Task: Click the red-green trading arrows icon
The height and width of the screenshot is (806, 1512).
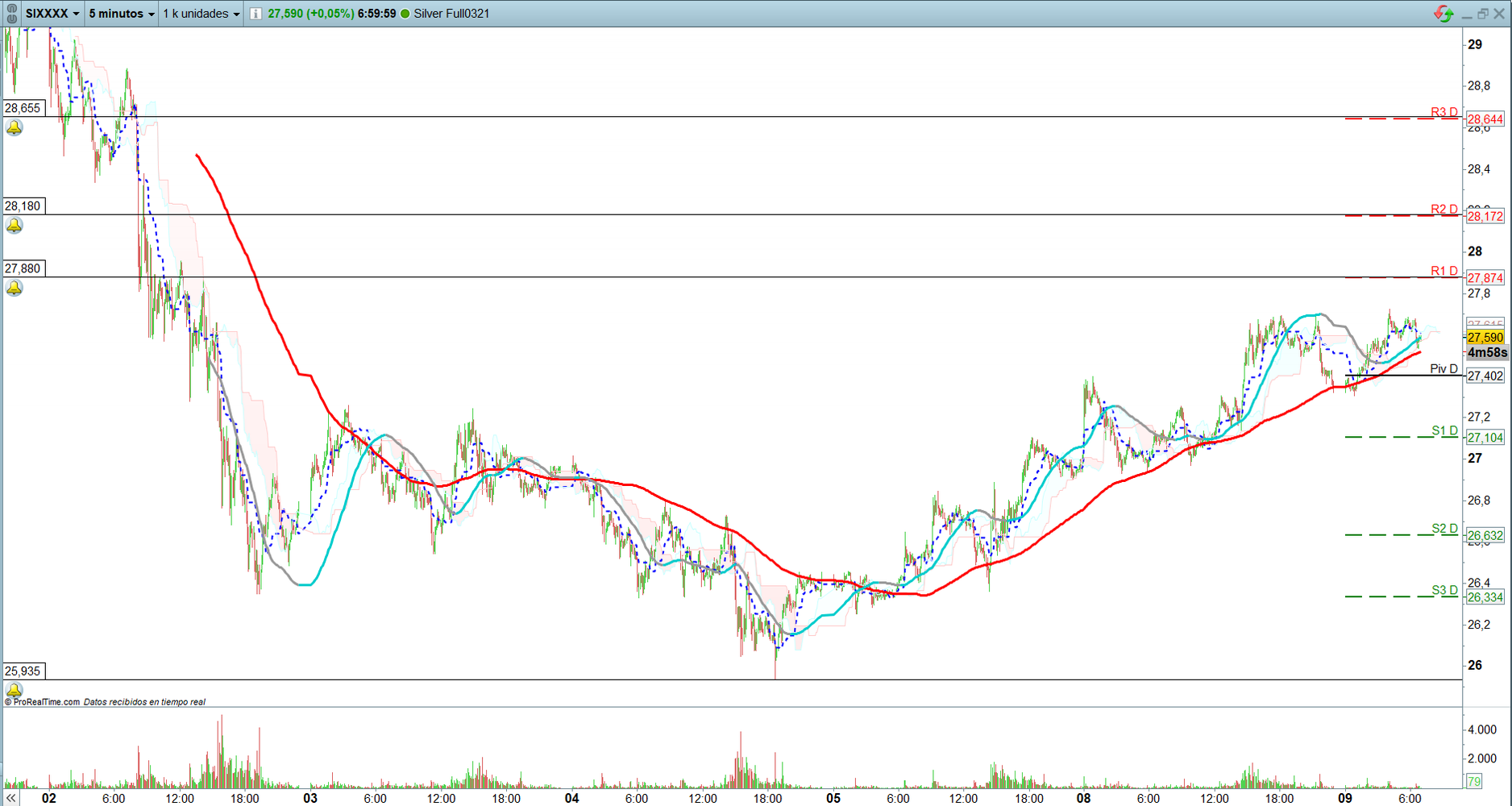Action: (x=1443, y=14)
